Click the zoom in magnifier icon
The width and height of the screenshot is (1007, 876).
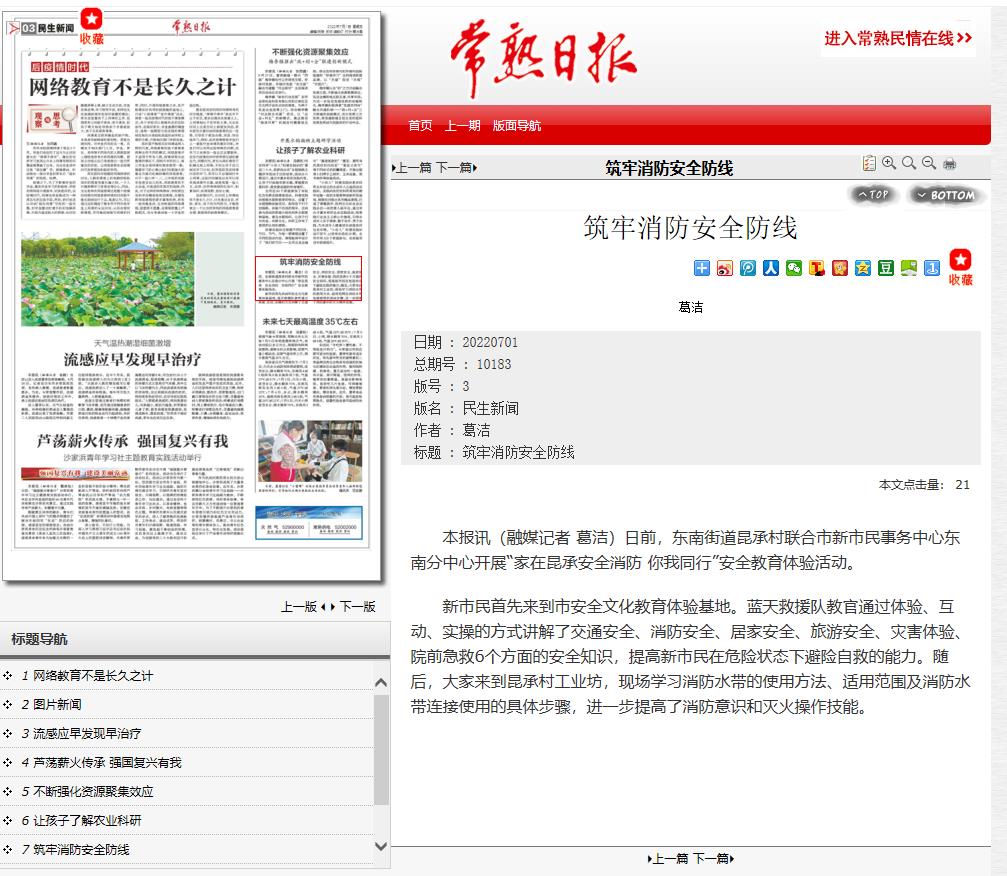(x=889, y=163)
